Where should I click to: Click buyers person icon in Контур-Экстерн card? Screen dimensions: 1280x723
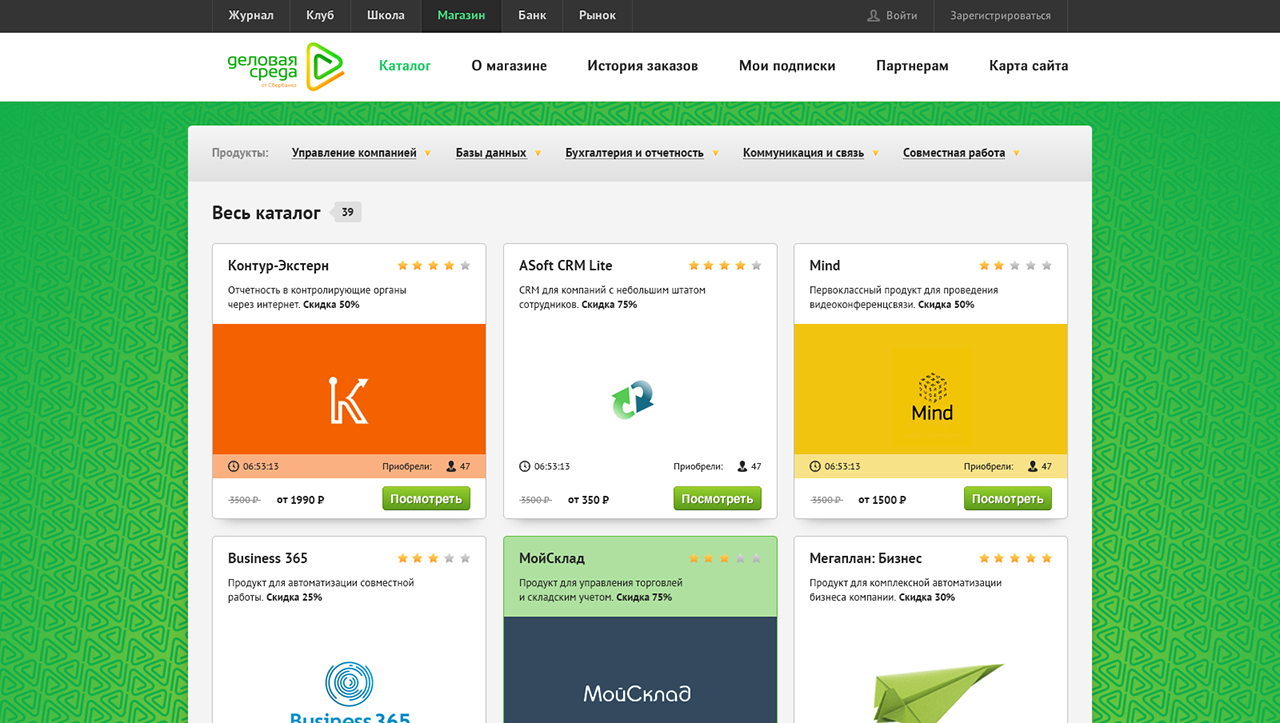pyautogui.click(x=451, y=466)
